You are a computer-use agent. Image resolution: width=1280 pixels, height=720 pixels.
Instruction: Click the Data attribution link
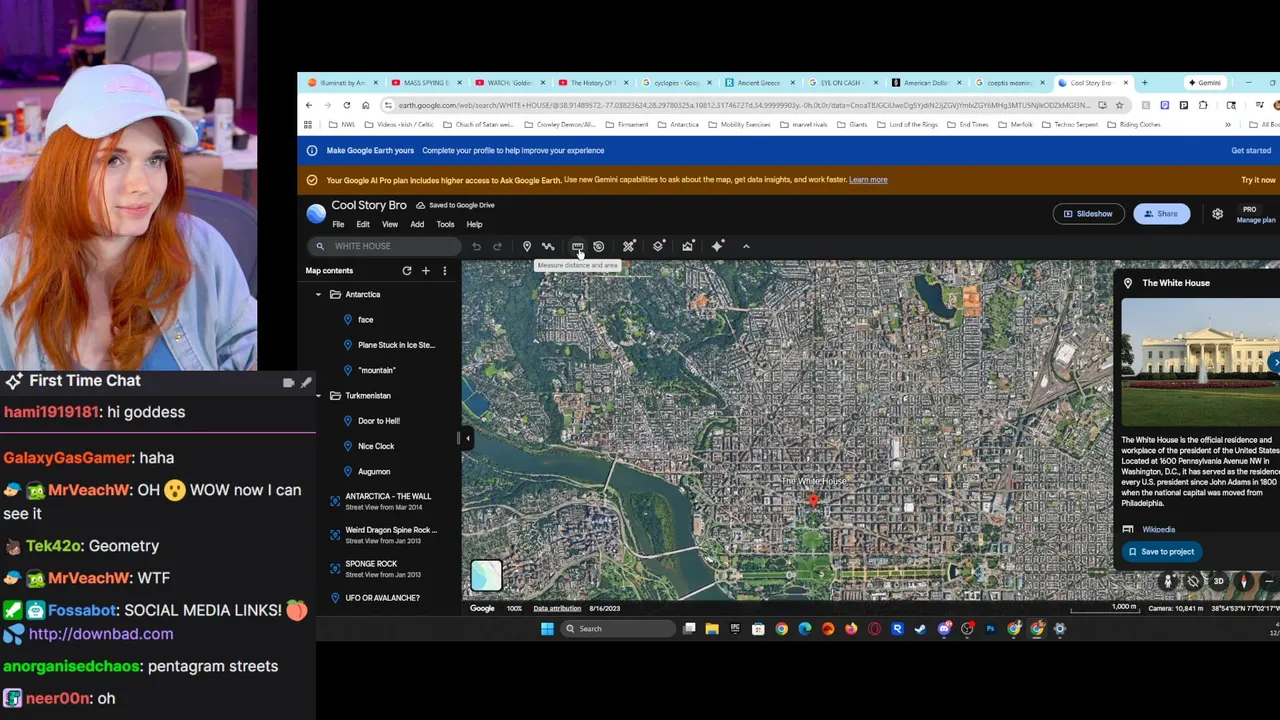tap(557, 608)
